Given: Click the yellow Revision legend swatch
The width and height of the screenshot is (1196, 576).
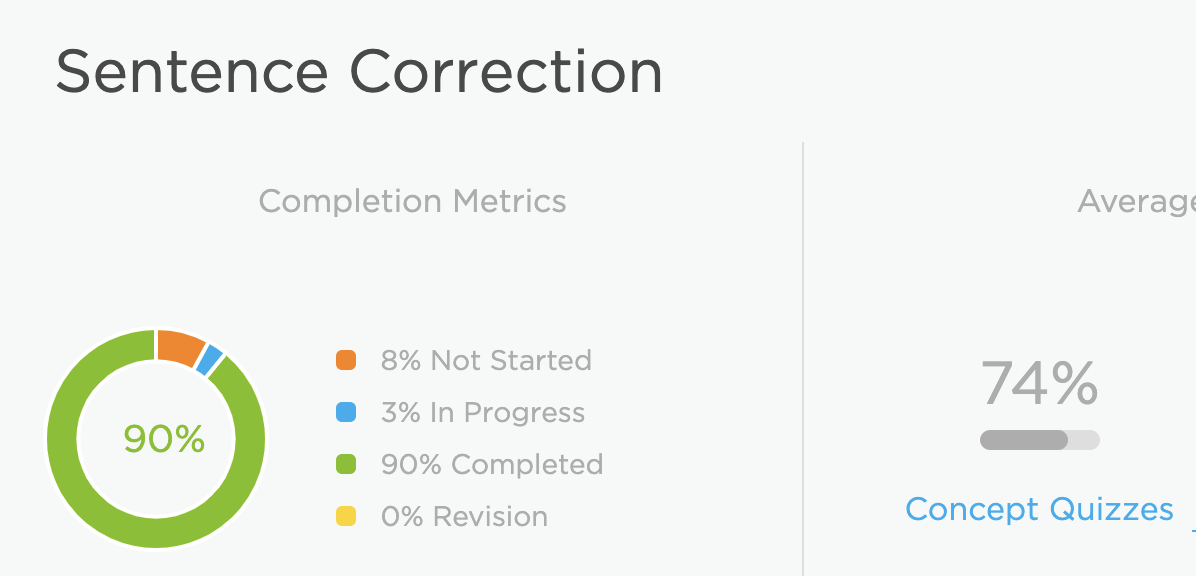Looking at the screenshot, I should click(346, 516).
